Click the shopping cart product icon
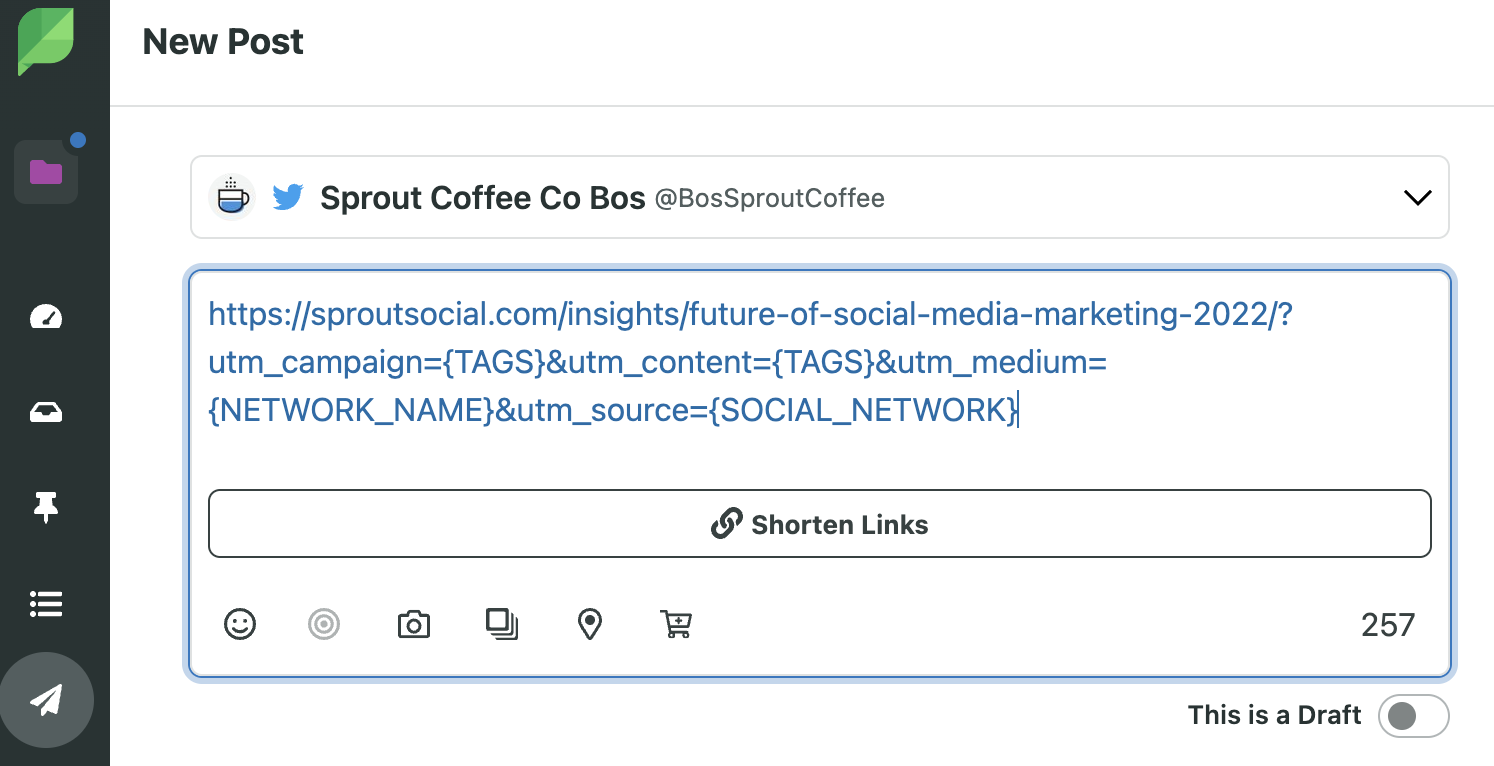Viewport: 1494px width, 766px height. (x=676, y=624)
